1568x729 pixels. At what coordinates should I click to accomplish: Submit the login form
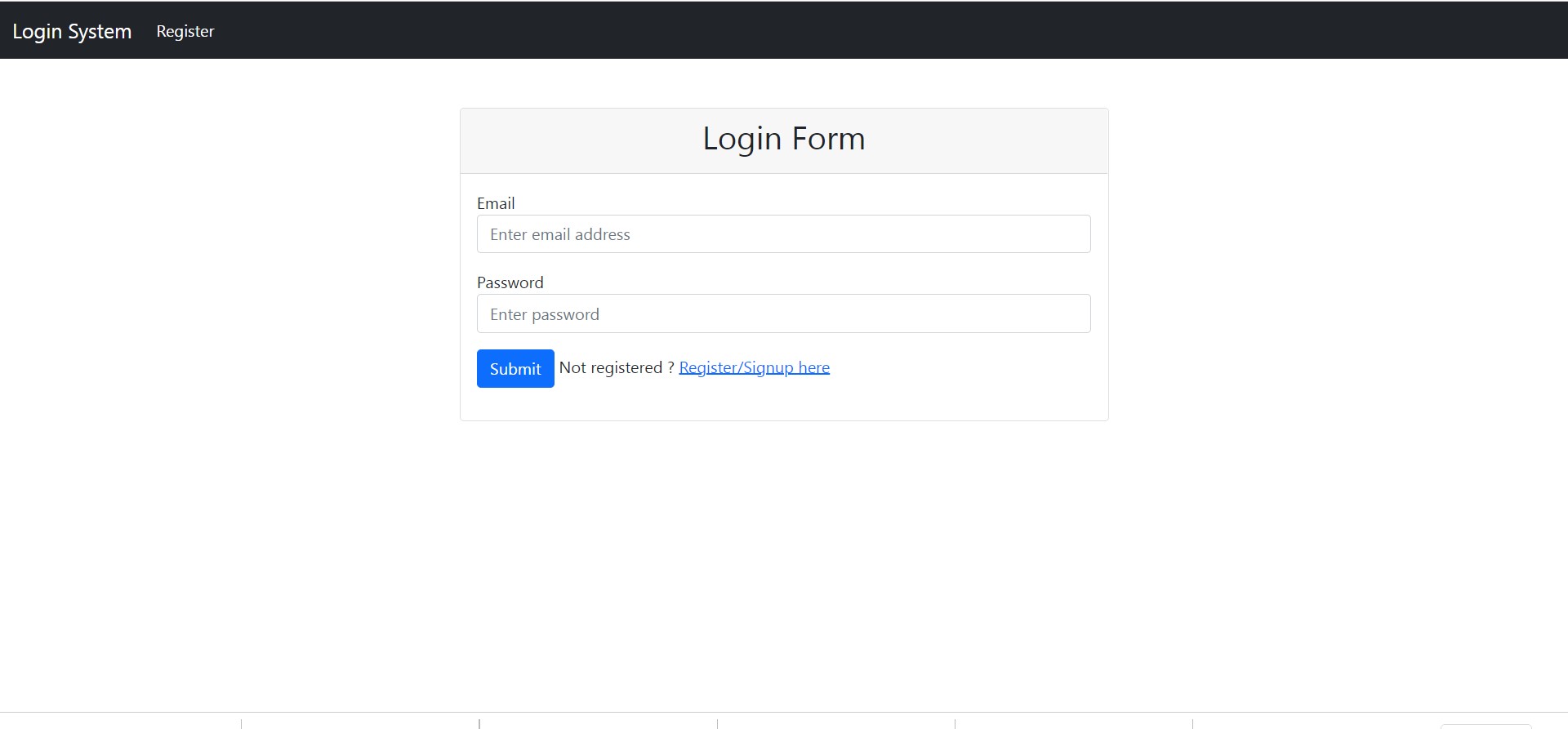click(514, 368)
